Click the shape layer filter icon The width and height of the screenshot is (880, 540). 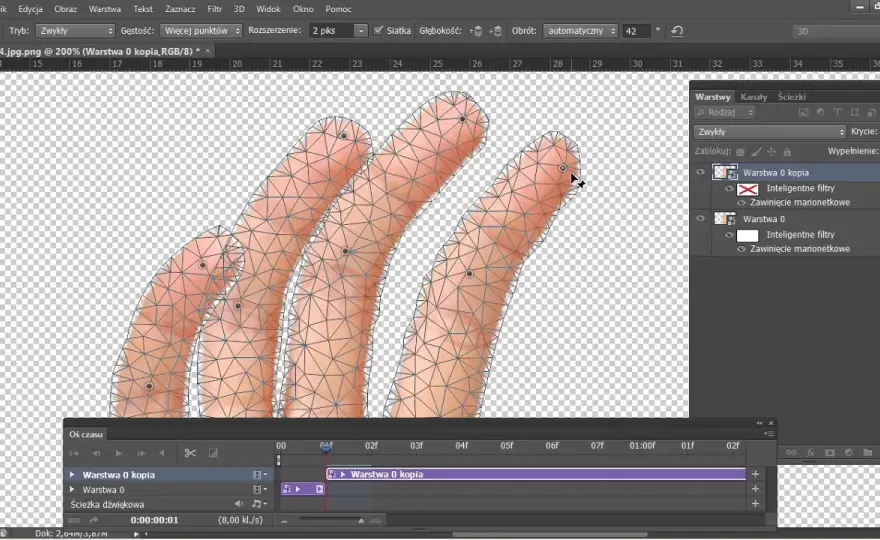point(854,112)
